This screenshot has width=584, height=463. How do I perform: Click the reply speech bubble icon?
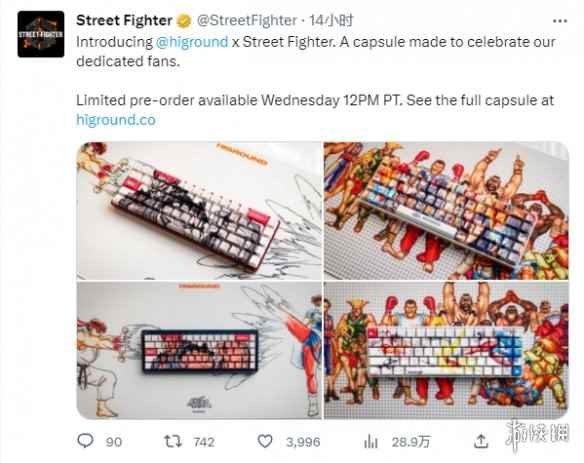(85, 441)
